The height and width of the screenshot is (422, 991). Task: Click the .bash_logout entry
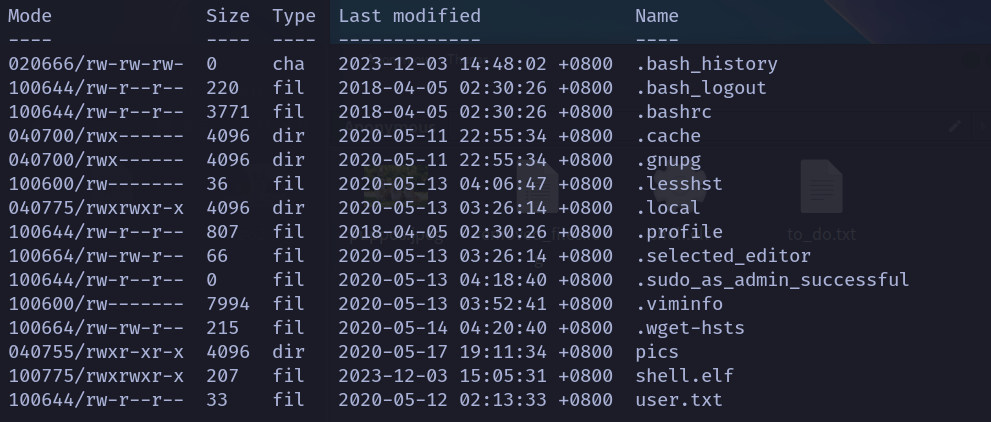701,88
